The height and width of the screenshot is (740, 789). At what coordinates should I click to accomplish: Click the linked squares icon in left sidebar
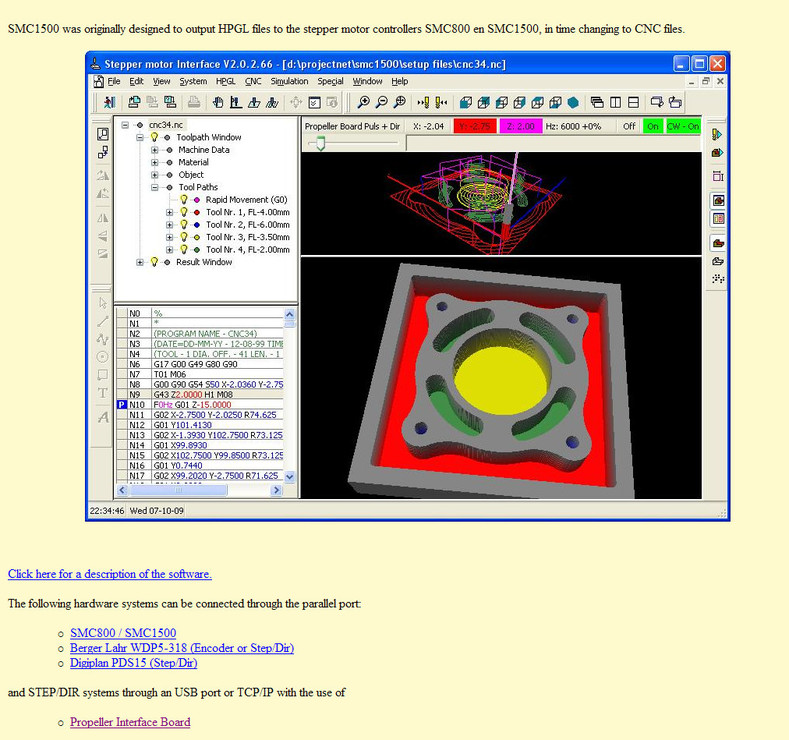point(103,152)
